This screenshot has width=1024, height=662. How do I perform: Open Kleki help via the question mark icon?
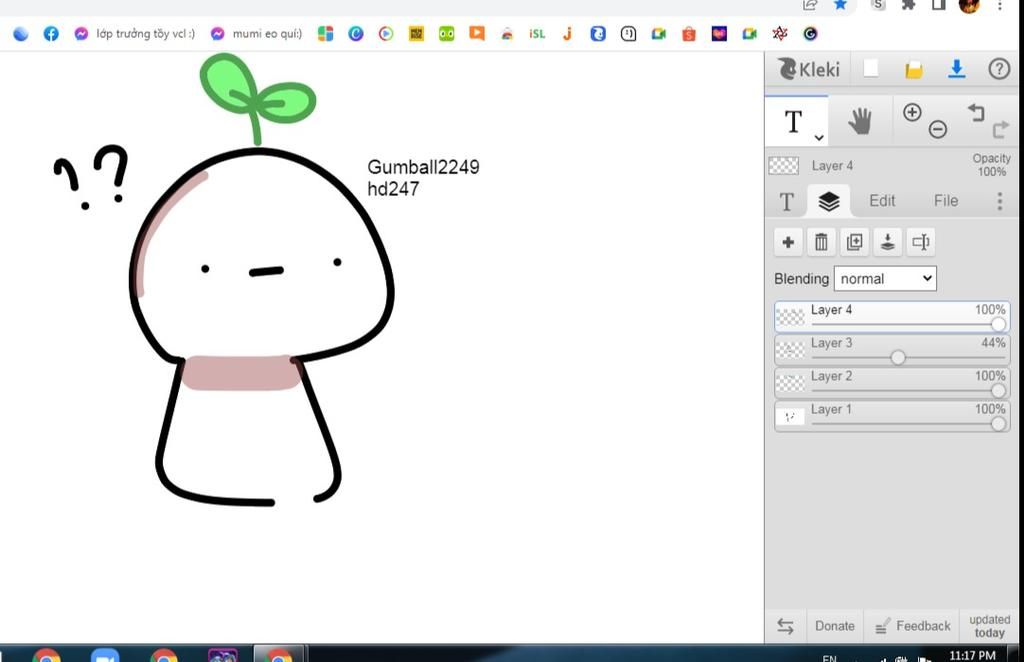point(999,69)
